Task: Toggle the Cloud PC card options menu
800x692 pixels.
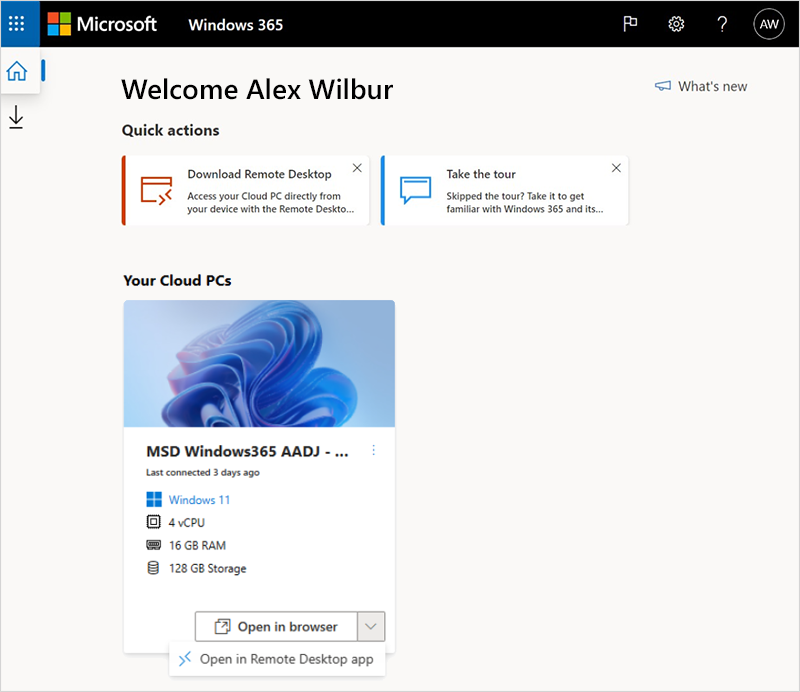Action: click(x=374, y=451)
